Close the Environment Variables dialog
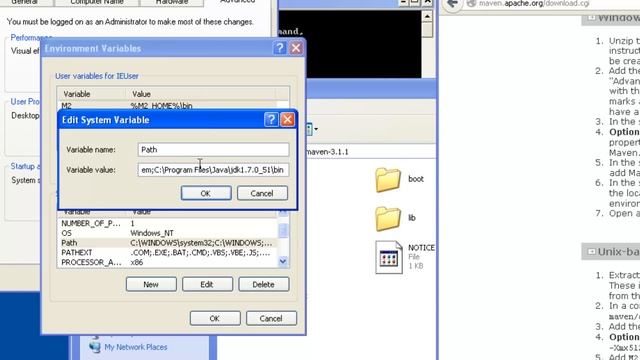This screenshot has height=360, width=640. pyautogui.click(x=296, y=48)
